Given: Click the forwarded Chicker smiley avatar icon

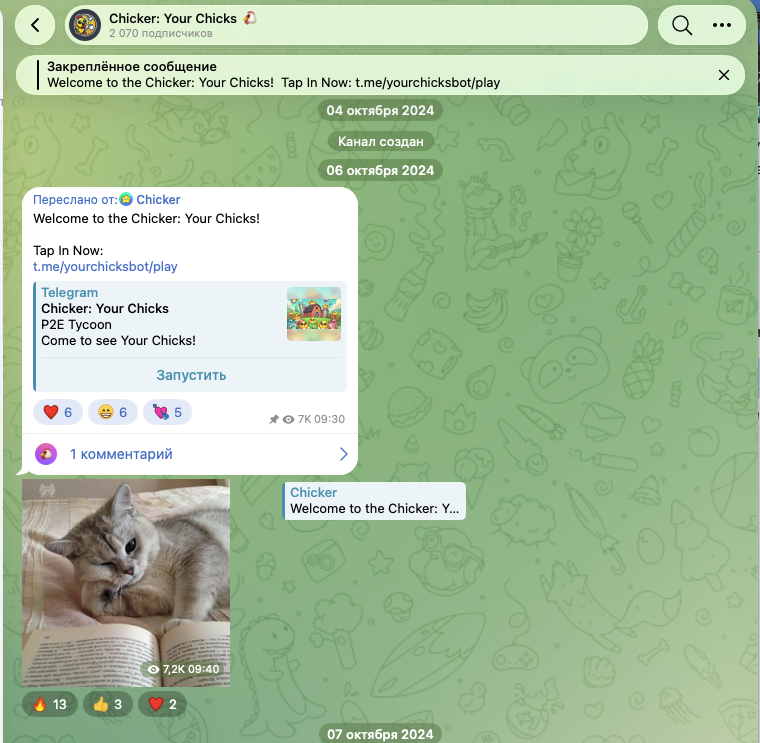Looking at the screenshot, I should [x=126, y=199].
